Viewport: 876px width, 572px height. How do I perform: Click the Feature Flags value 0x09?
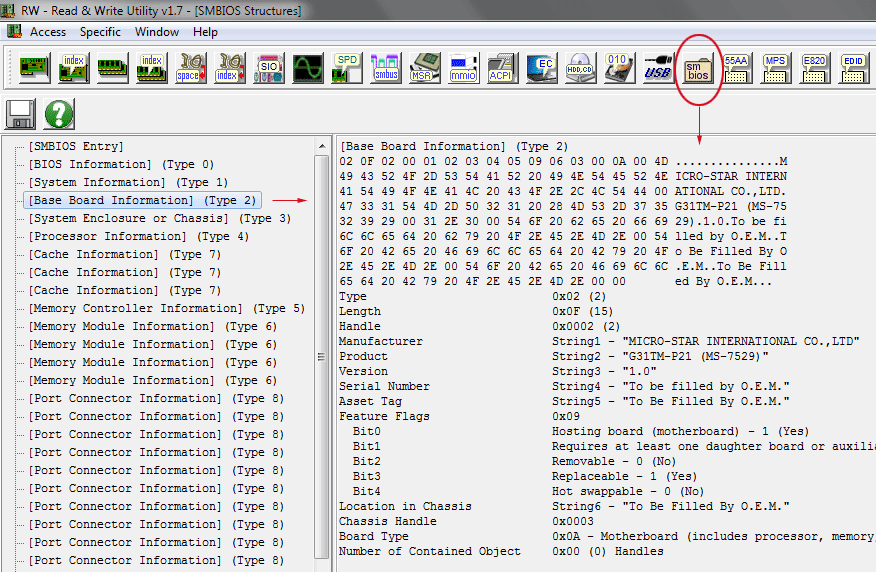tap(566, 417)
